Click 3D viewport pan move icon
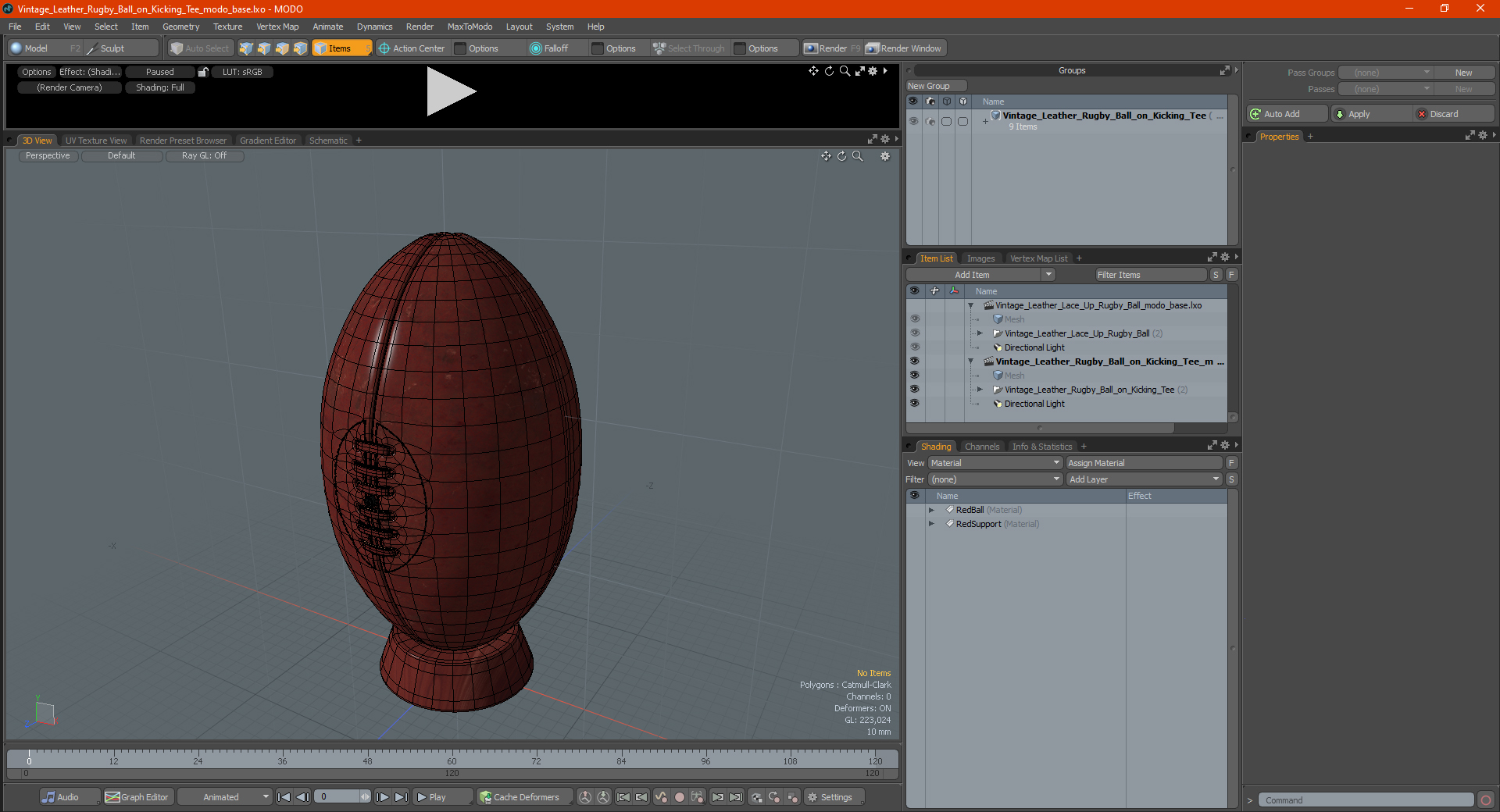 tap(826, 156)
